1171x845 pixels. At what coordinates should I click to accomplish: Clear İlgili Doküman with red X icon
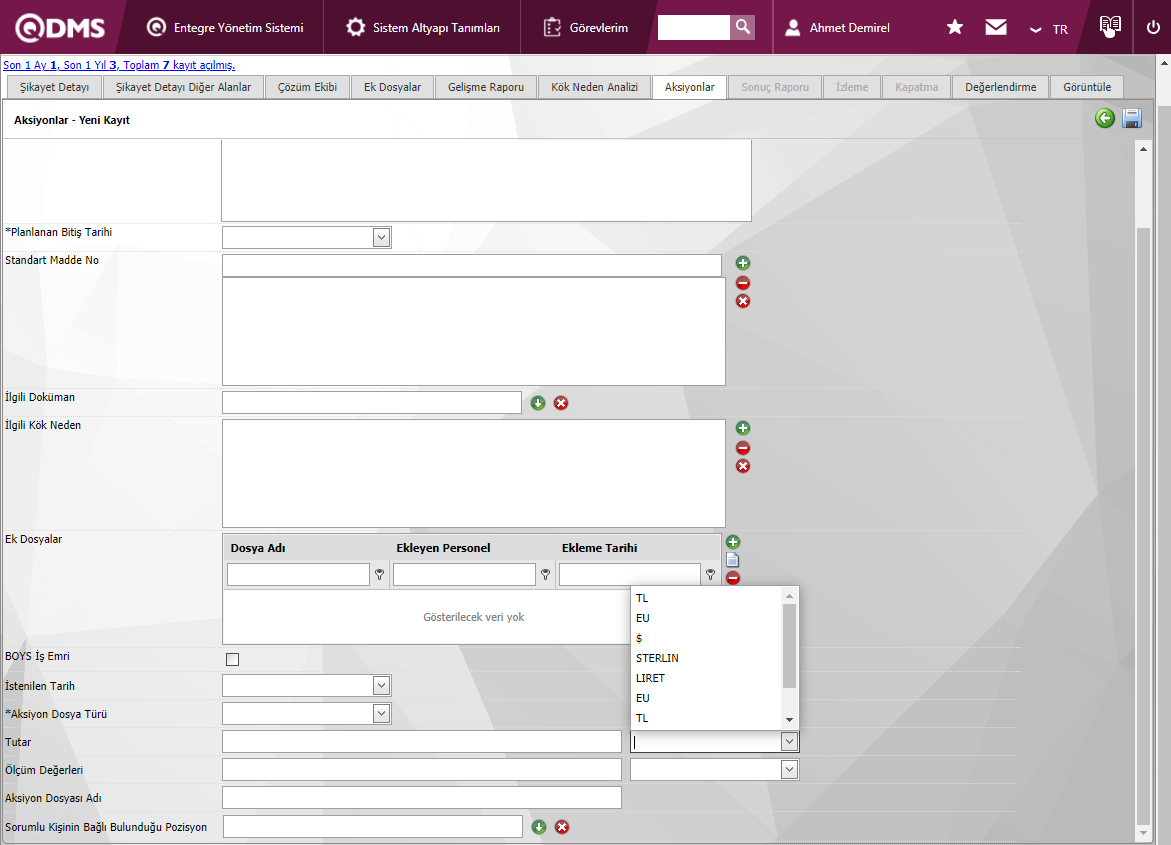(x=561, y=403)
